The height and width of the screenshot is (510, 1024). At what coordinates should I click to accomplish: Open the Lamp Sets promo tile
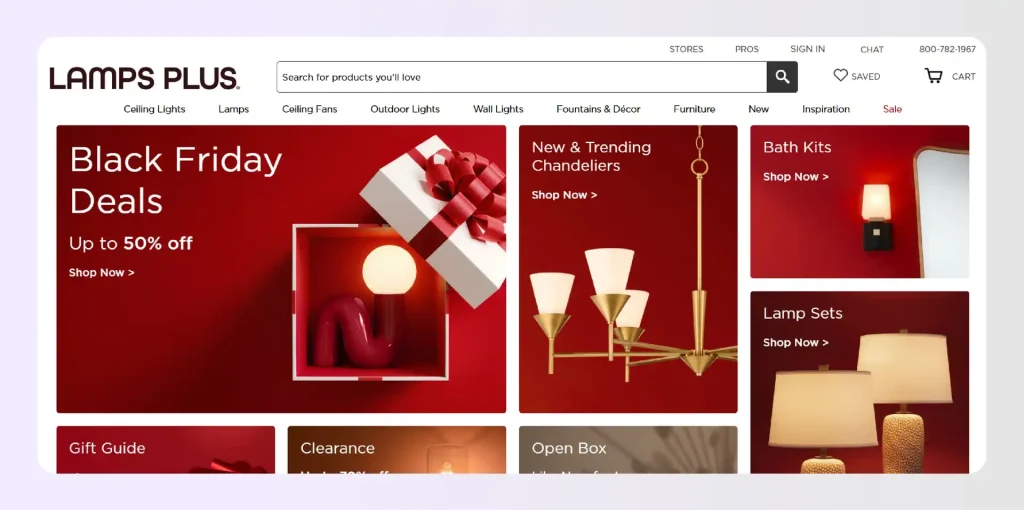tap(859, 380)
